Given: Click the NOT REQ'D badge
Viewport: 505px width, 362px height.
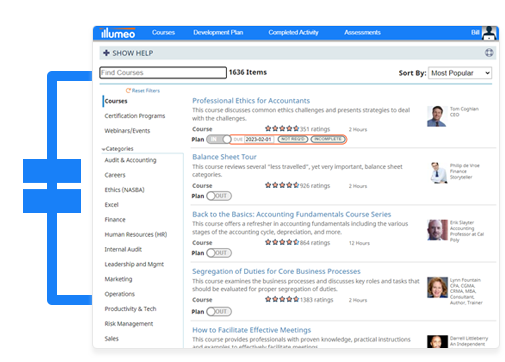Looking at the screenshot, I should (x=293, y=139).
